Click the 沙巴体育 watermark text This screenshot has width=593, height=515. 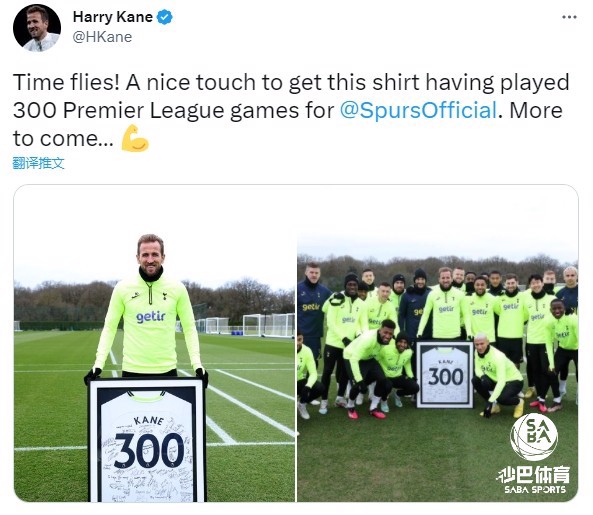[x=533, y=475]
